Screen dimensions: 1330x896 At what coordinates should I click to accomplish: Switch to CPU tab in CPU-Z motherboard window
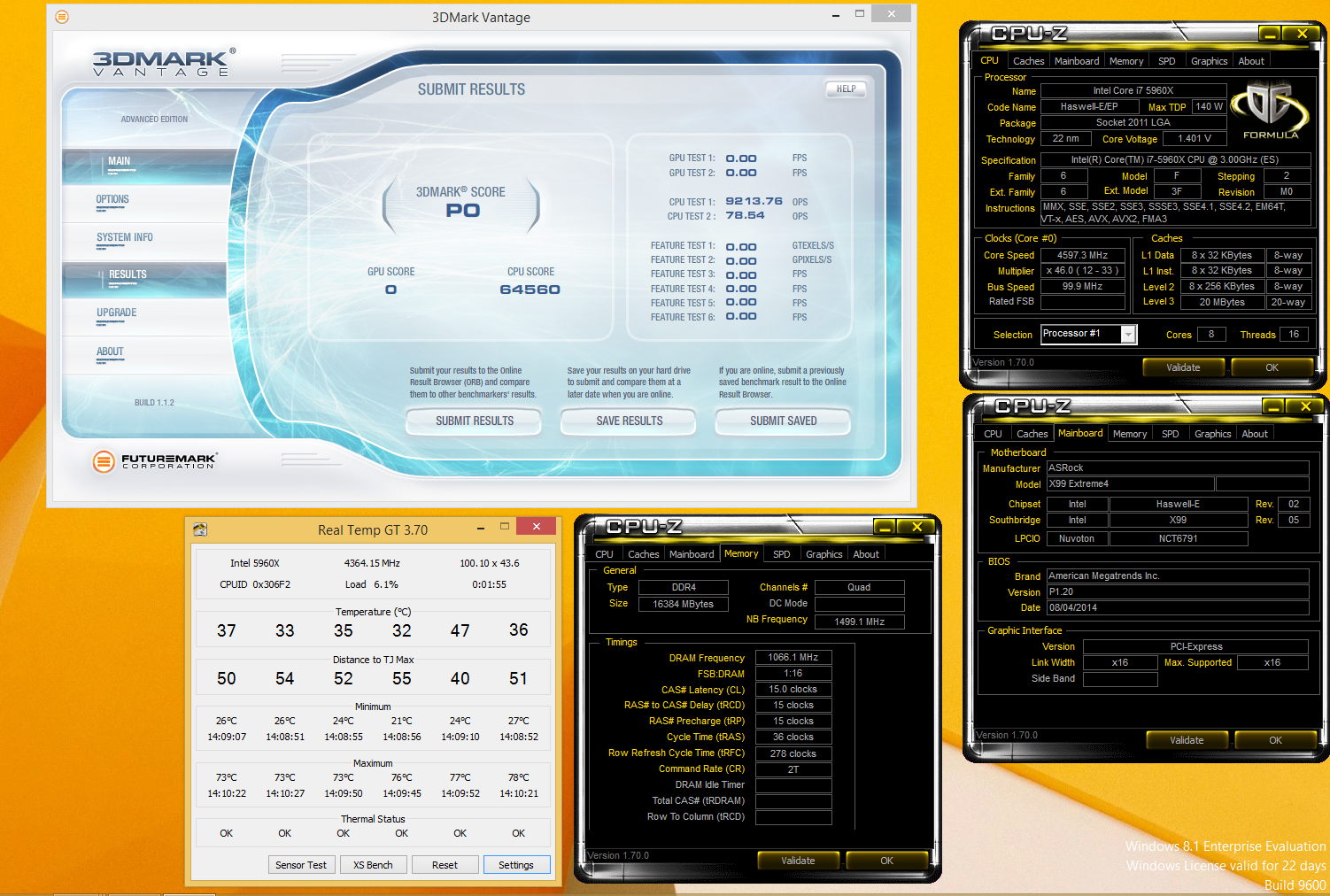tap(993, 434)
